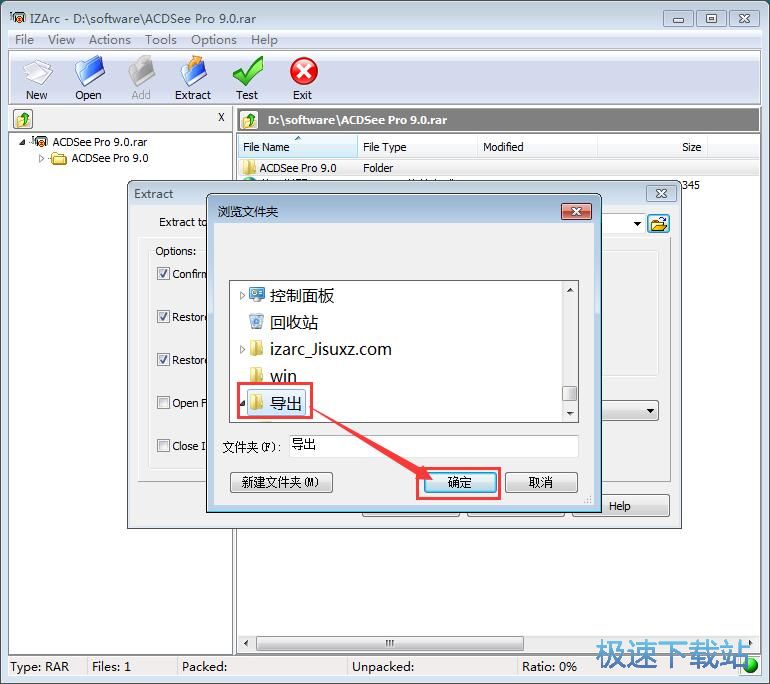Close the Extract dialog

click(x=661, y=193)
